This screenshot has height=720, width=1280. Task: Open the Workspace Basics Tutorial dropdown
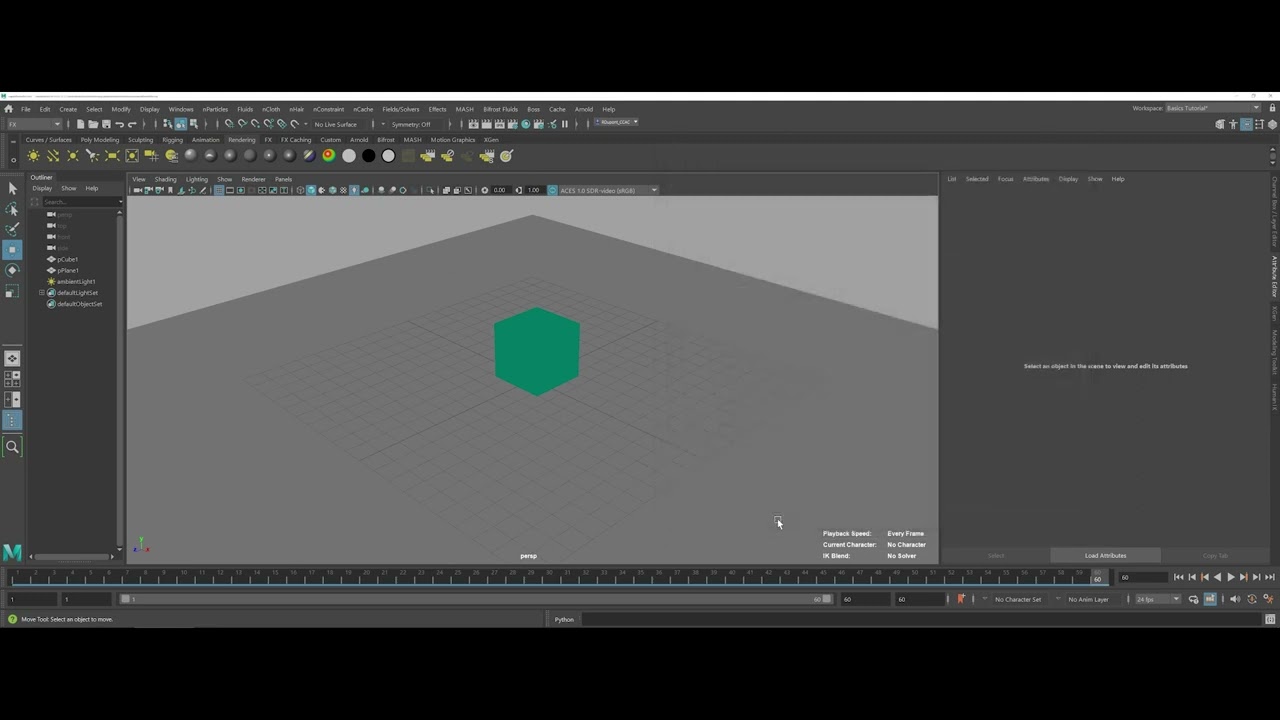(x=1212, y=108)
